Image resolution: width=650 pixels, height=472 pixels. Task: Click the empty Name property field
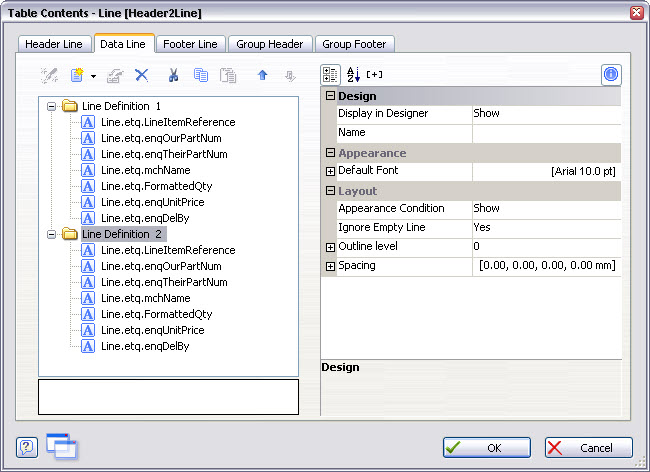[x=546, y=133]
